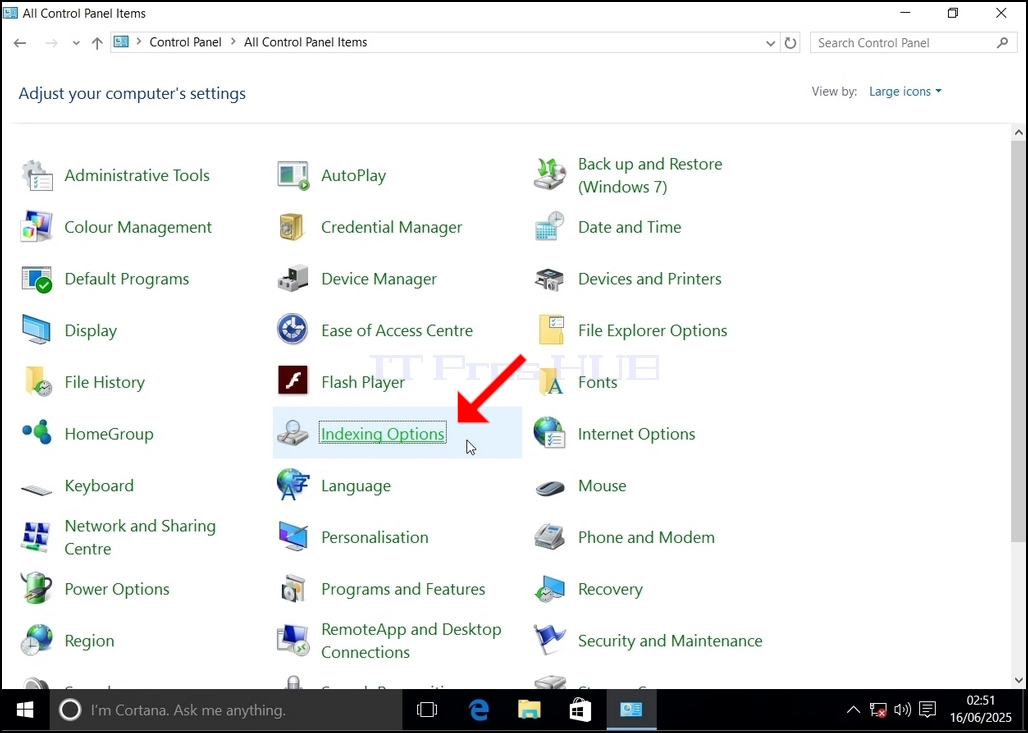
Task: Open the Region globe icon
Action: coord(37,640)
